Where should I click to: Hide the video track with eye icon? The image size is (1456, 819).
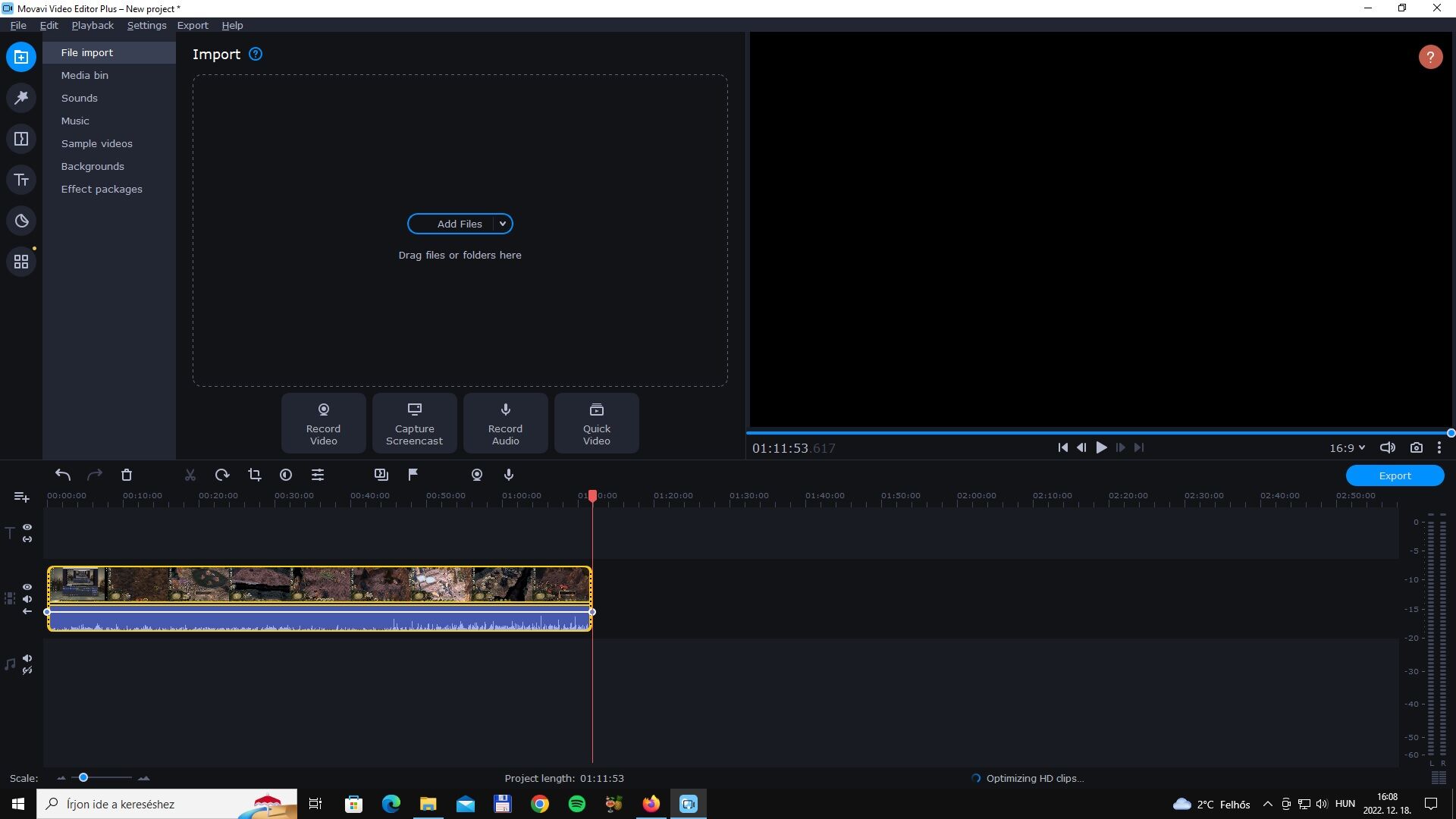point(27,587)
